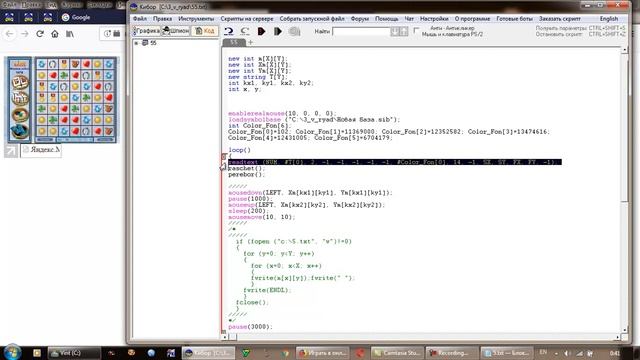The height and width of the screenshot is (360, 640).
Task: Click find-previous arrow beside search field
Action: pyautogui.click(x=404, y=31)
